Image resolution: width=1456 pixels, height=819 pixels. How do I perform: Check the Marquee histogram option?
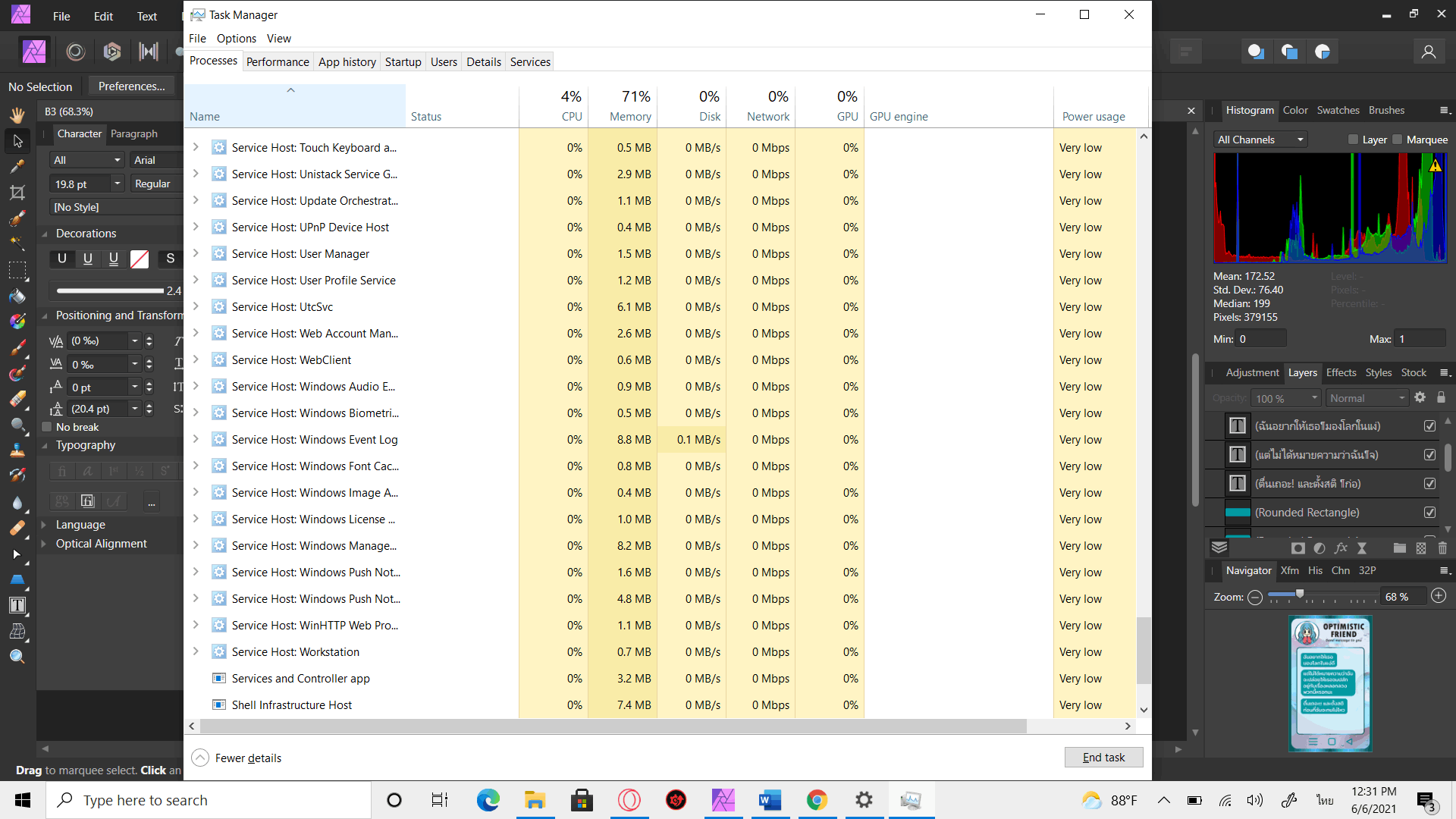click(x=1398, y=140)
